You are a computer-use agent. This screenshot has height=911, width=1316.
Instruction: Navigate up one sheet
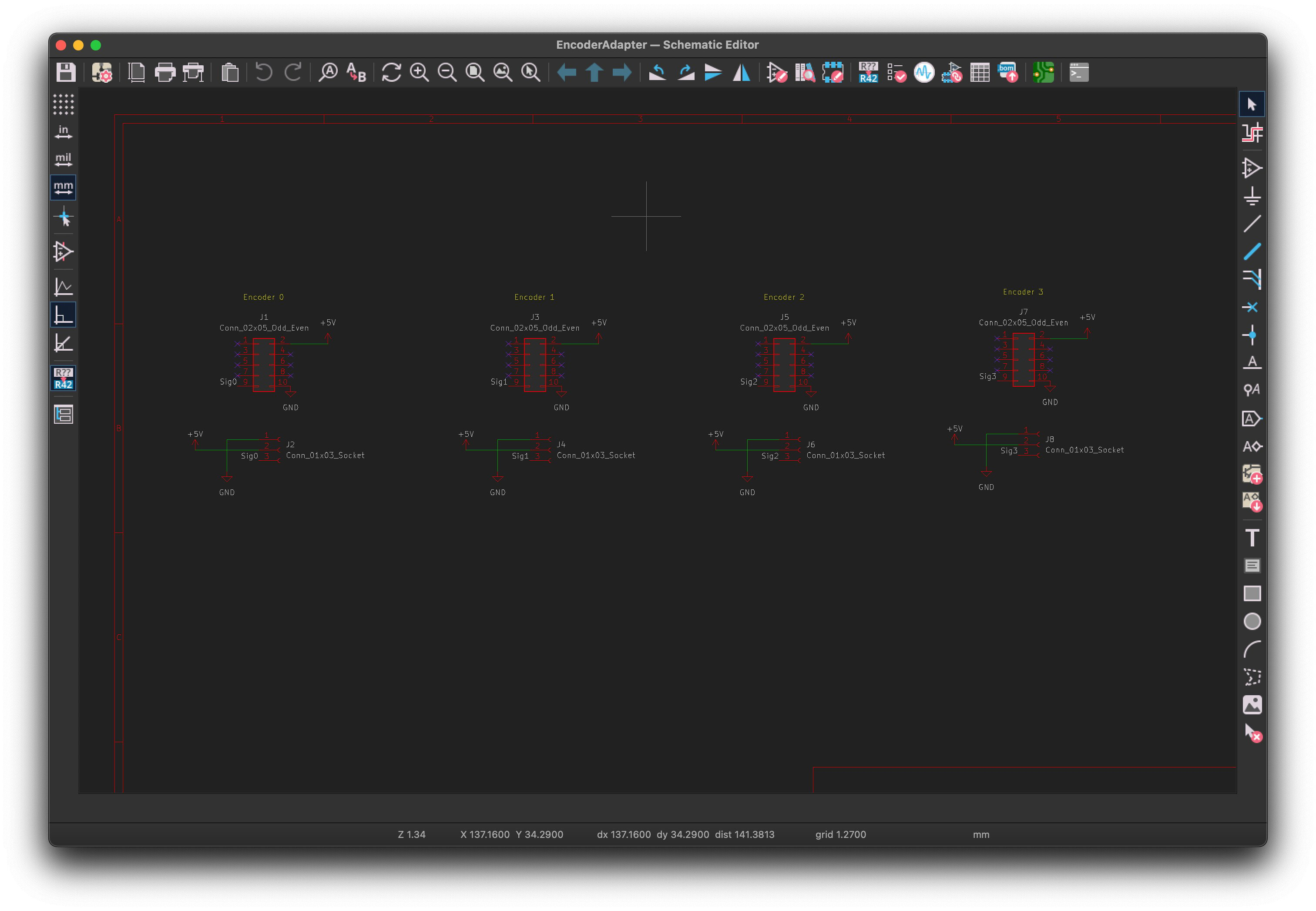tap(594, 73)
